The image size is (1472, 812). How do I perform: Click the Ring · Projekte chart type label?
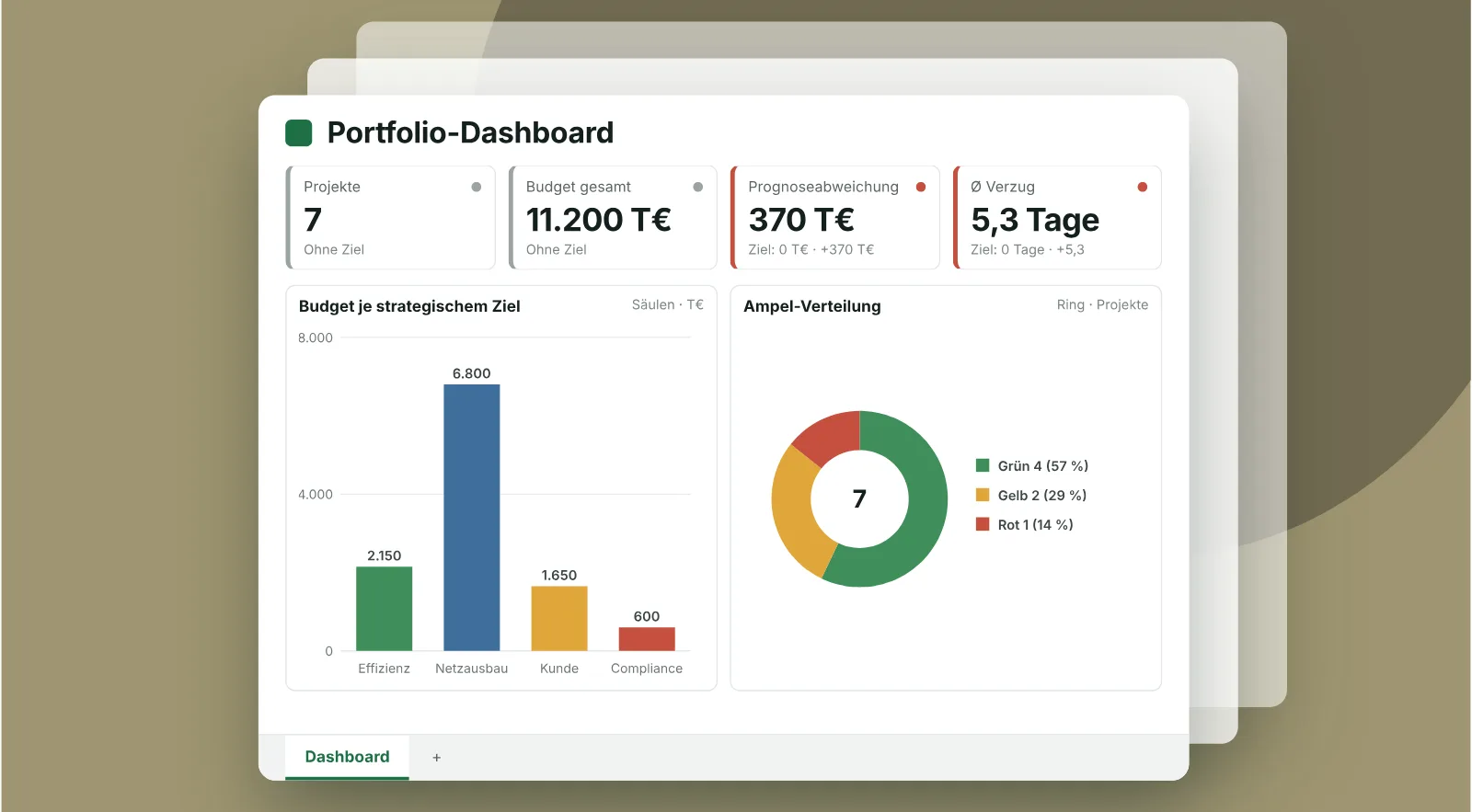pos(1102,304)
